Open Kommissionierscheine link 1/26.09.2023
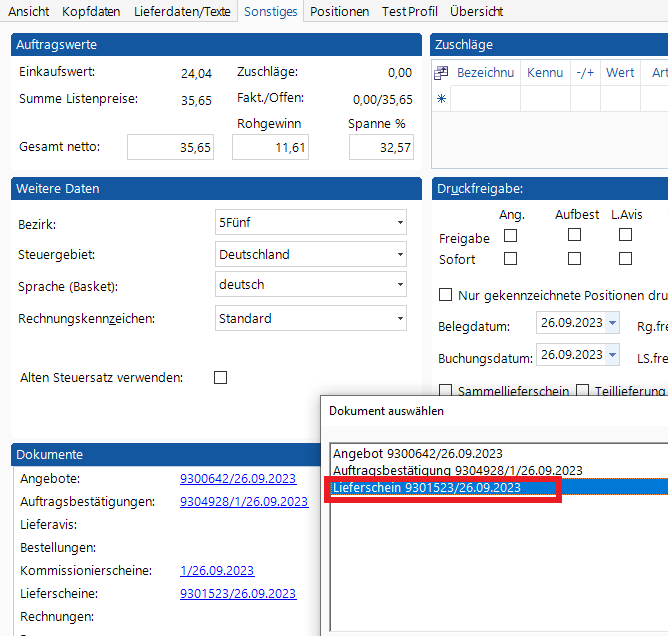This screenshot has height=636, width=668. [x=217, y=571]
